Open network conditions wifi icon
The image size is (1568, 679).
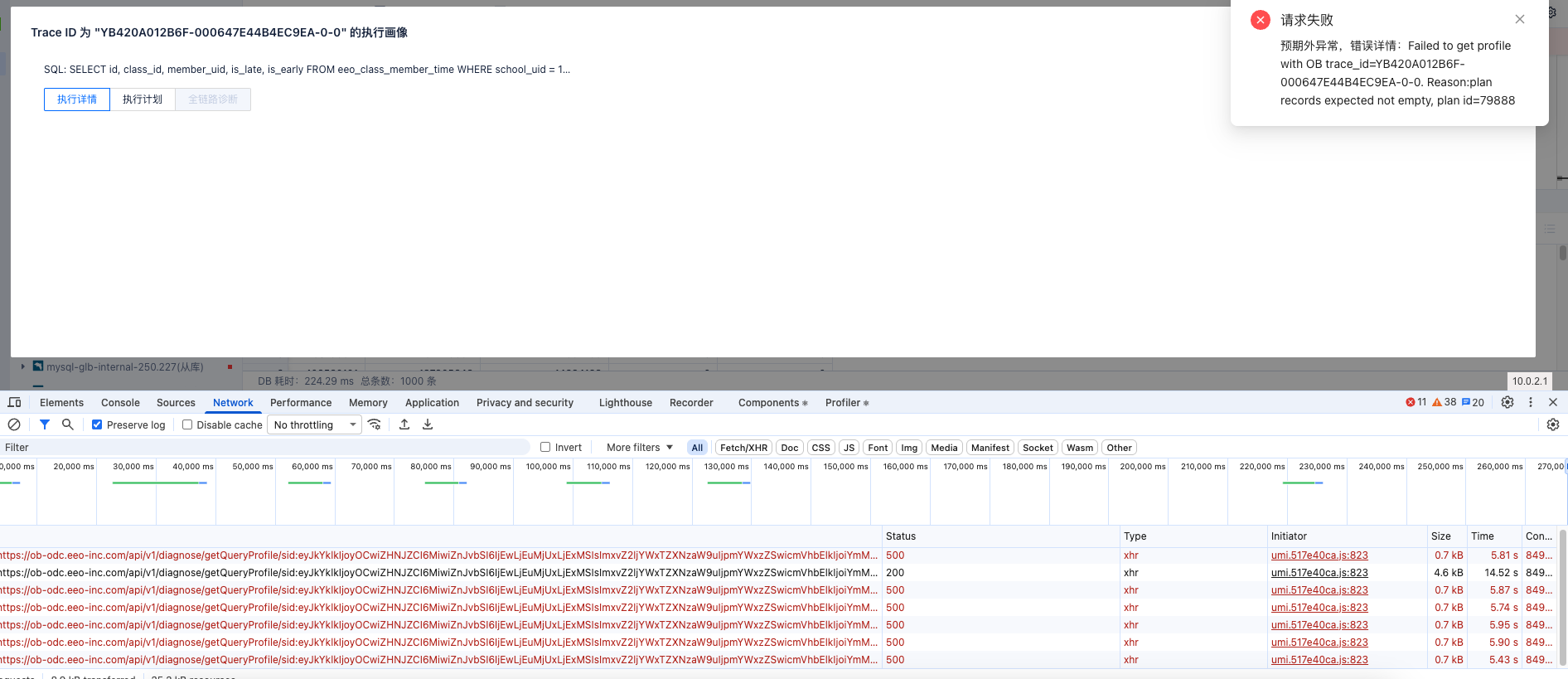pyautogui.click(x=375, y=424)
